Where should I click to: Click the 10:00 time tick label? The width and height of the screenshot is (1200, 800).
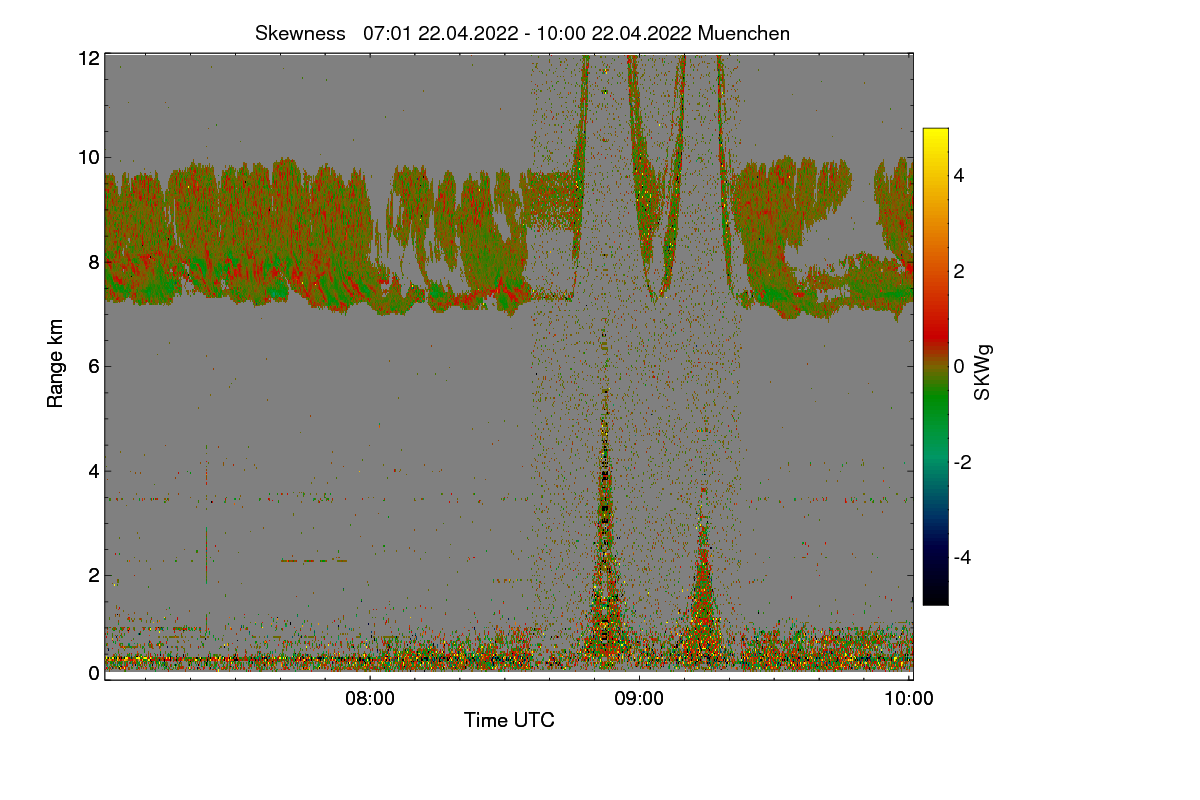tap(909, 699)
